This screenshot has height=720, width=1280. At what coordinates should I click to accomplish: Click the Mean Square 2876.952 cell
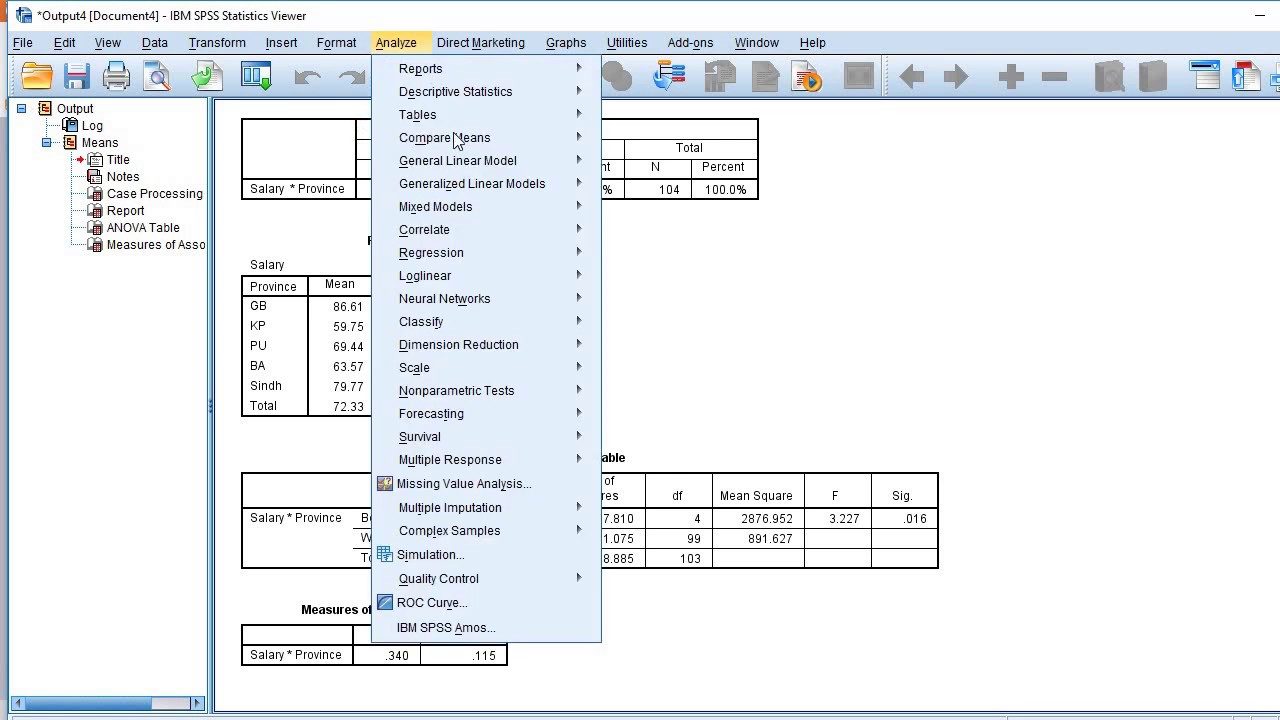pyautogui.click(x=756, y=518)
